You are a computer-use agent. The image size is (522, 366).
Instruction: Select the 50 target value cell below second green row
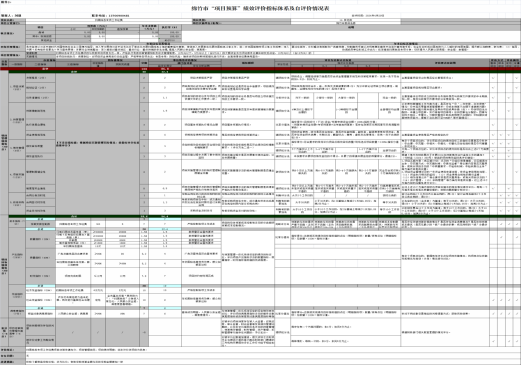[98, 224]
